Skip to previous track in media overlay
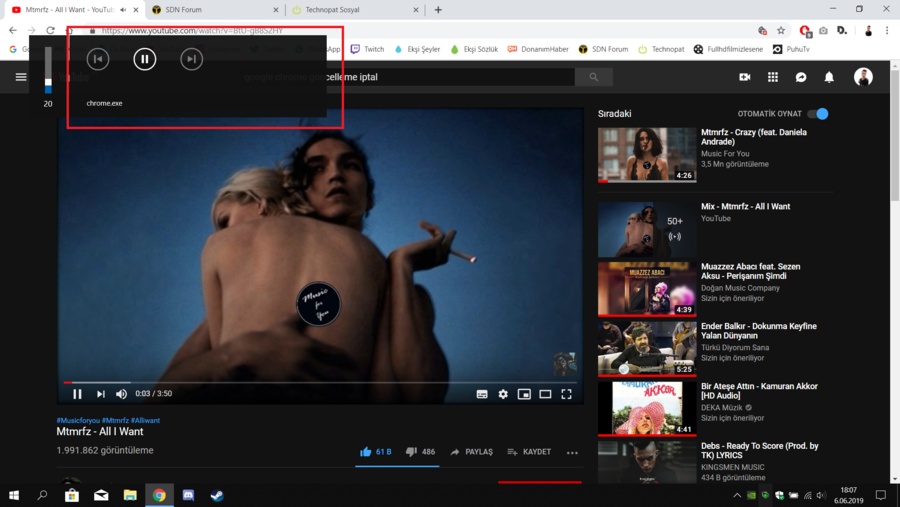 click(98, 59)
